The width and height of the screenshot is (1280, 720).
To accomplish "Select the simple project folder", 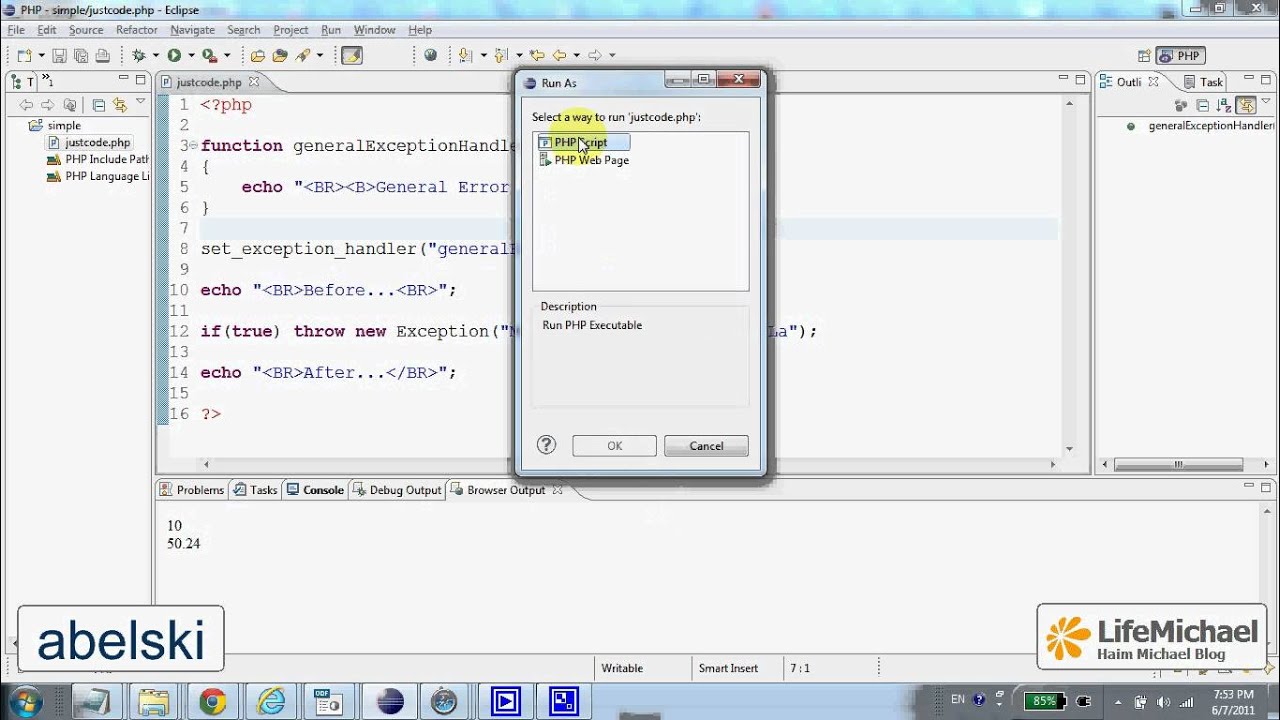I will point(56,126).
